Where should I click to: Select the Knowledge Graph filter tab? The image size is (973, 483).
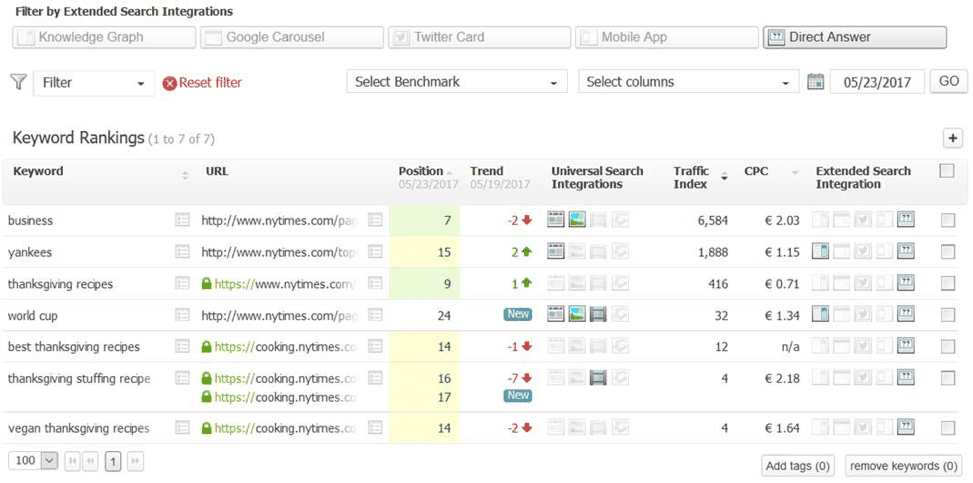point(104,37)
